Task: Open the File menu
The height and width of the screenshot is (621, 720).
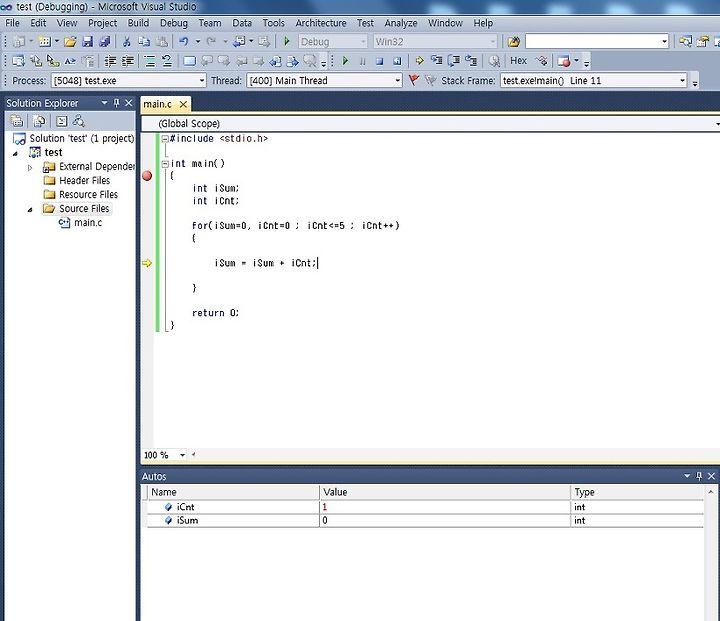Action: tap(12, 23)
